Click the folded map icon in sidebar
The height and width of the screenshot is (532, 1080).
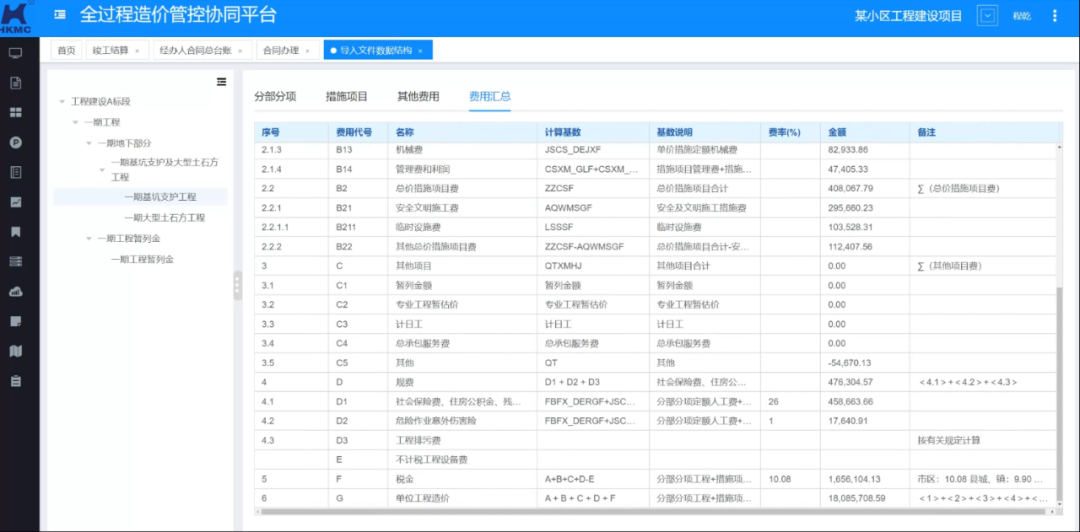pos(16,351)
